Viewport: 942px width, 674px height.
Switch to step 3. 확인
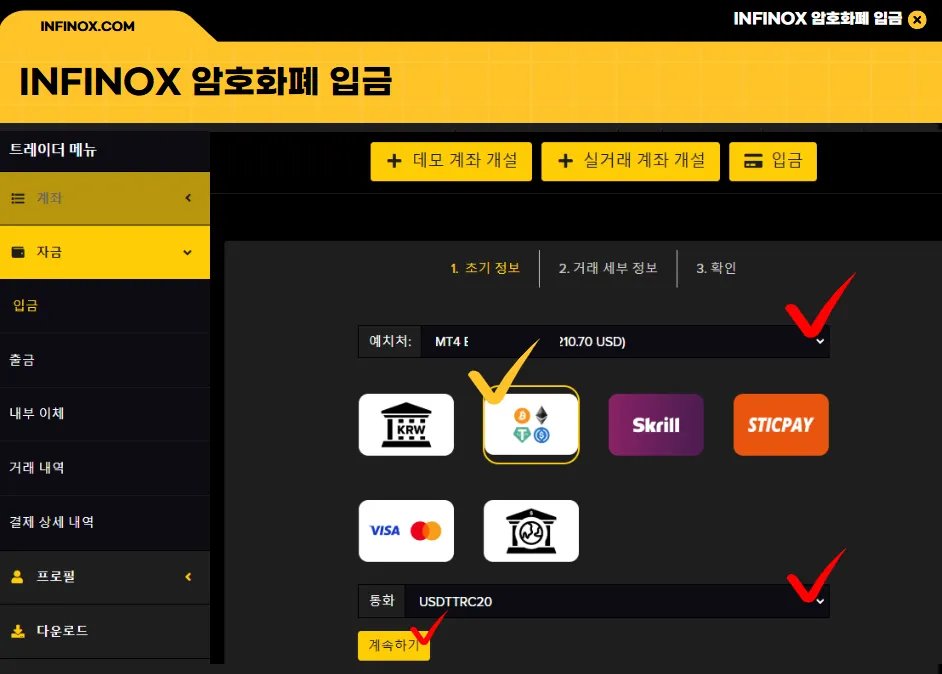tap(716, 268)
